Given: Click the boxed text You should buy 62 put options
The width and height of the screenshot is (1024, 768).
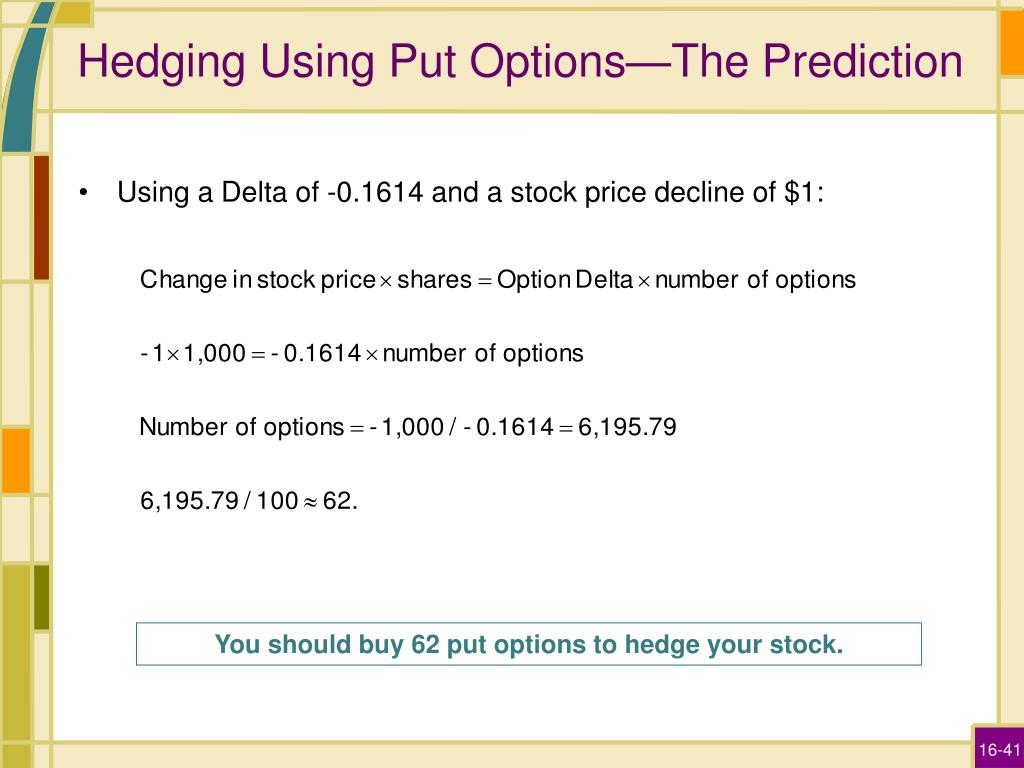Looking at the screenshot, I should pos(529,644).
